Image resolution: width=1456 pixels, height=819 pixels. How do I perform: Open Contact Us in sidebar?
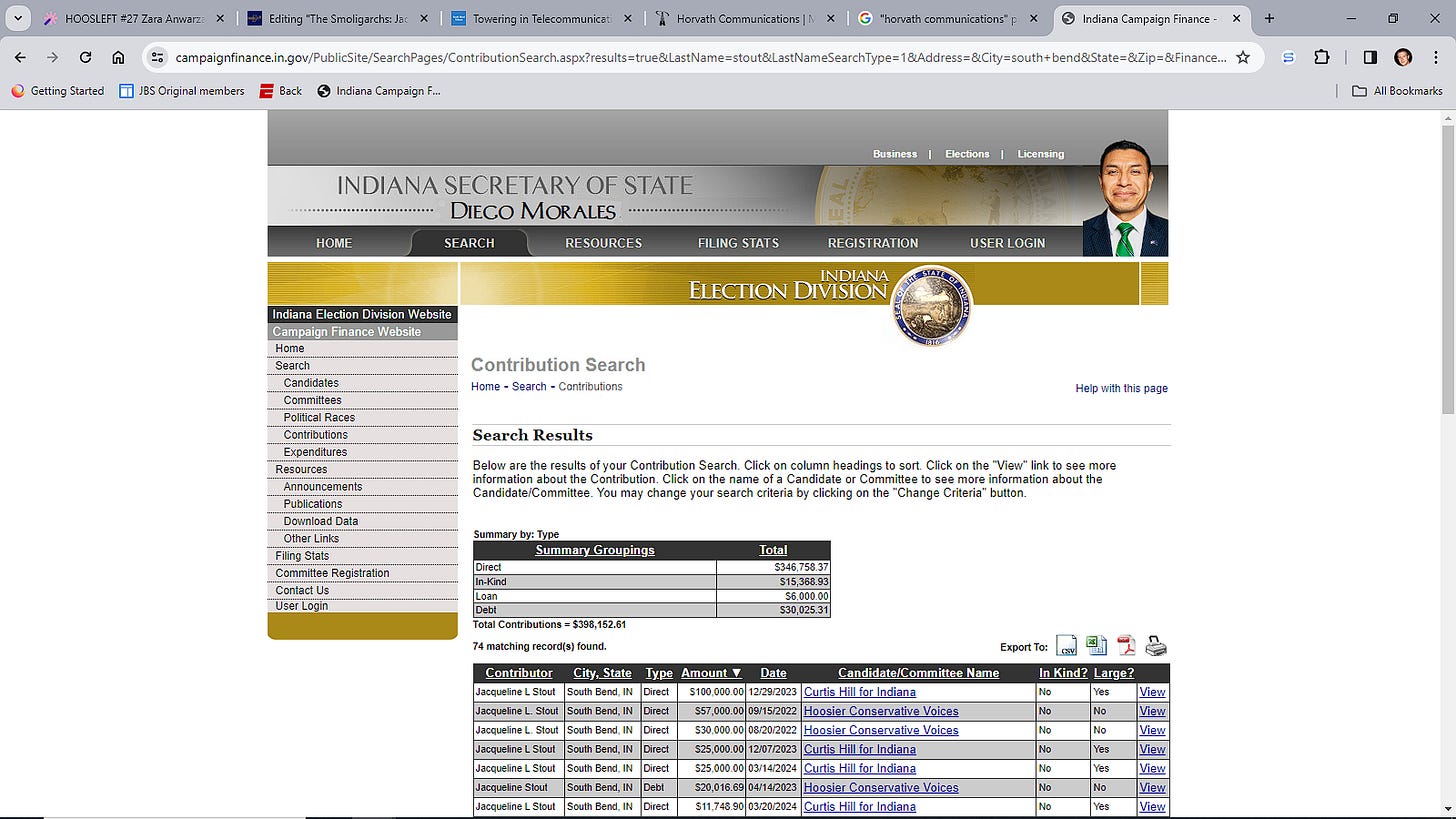coord(302,590)
